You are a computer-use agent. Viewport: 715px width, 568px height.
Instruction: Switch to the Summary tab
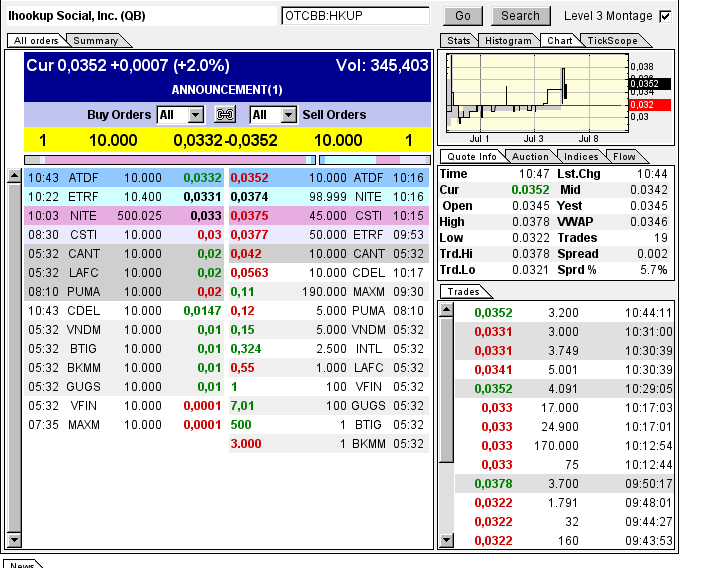tap(96, 40)
